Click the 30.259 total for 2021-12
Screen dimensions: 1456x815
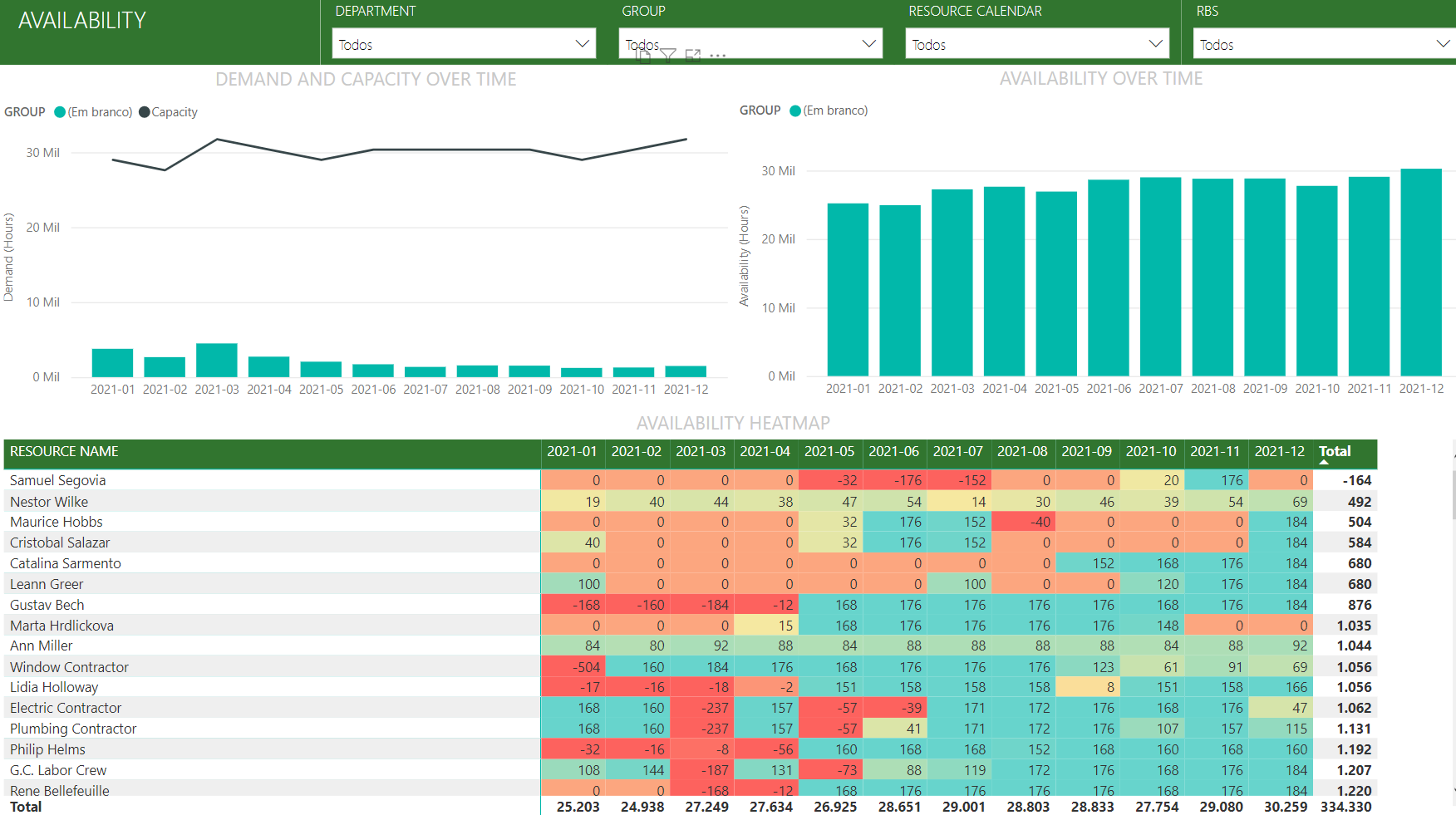(x=1286, y=807)
